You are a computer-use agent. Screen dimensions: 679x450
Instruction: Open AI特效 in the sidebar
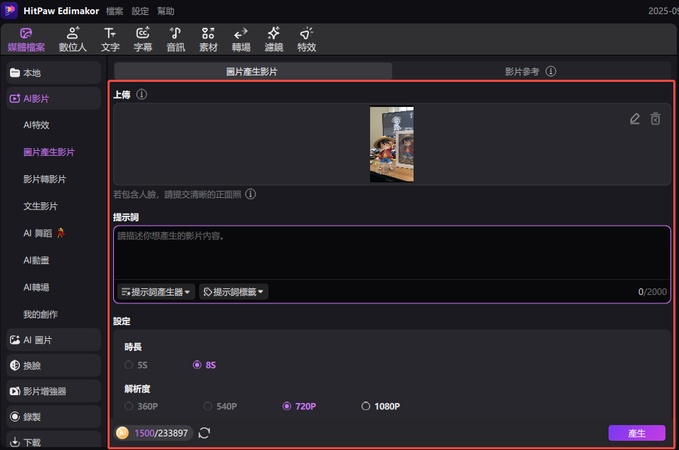(36, 125)
